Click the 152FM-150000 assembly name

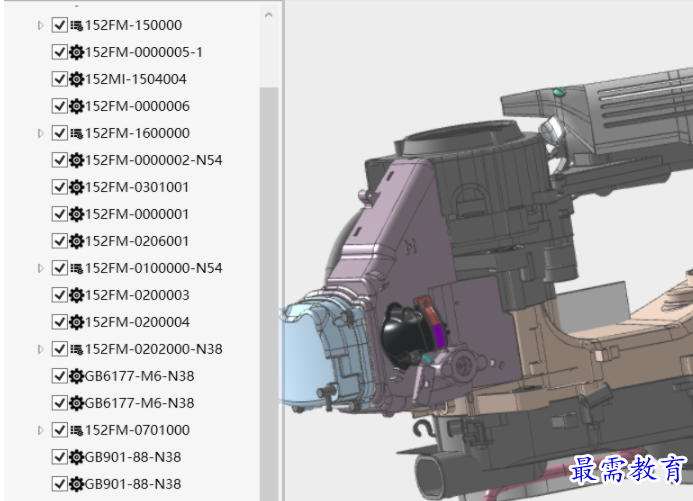(x=133, y=26)
